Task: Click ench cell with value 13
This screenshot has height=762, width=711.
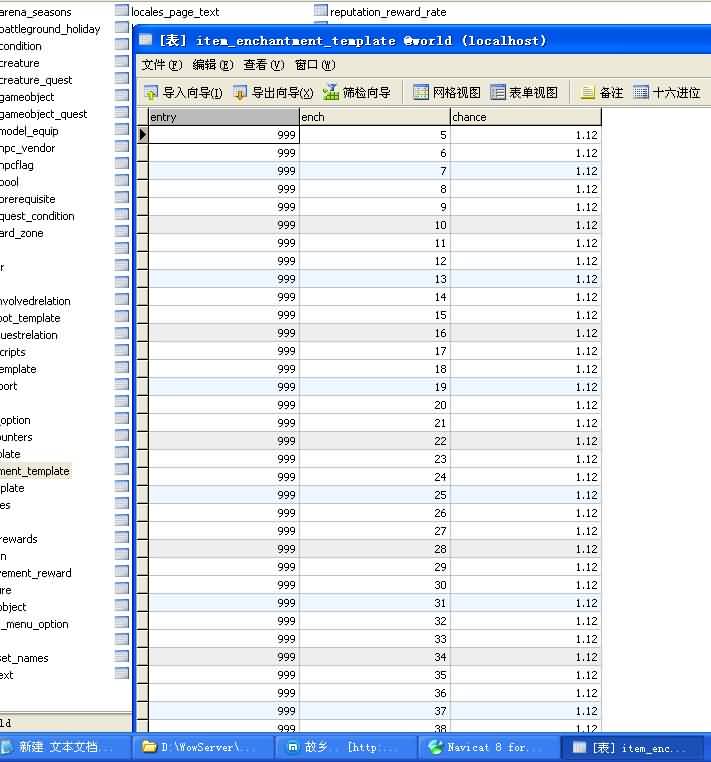Action: [375, 278]
